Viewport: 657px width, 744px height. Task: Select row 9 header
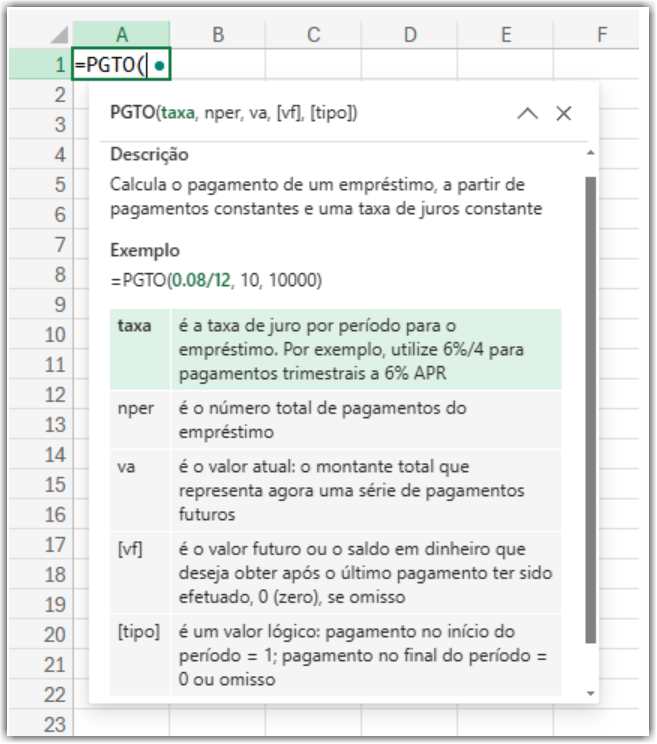tap(41, 304)
